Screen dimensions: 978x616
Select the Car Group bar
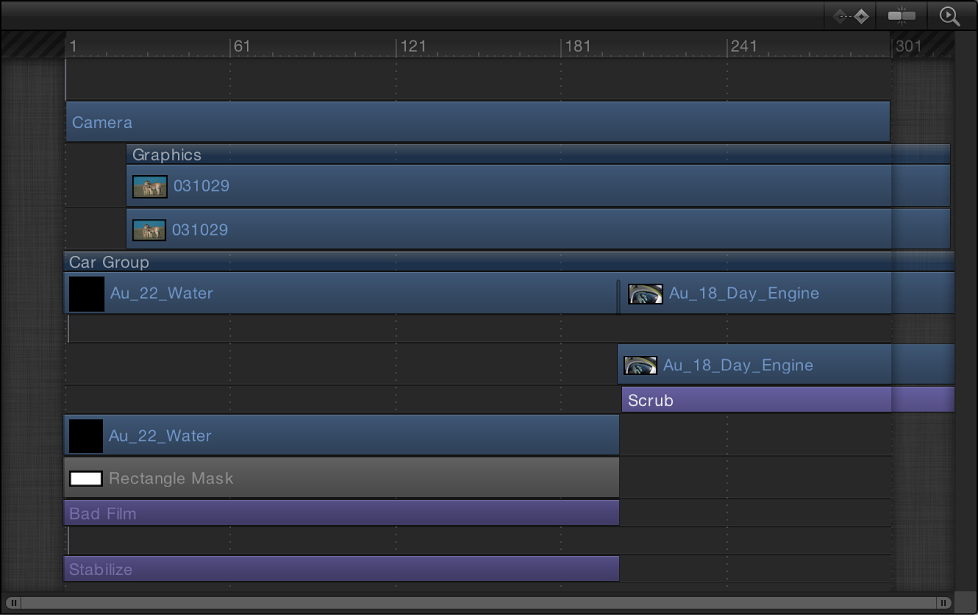[x=508, y=262]
